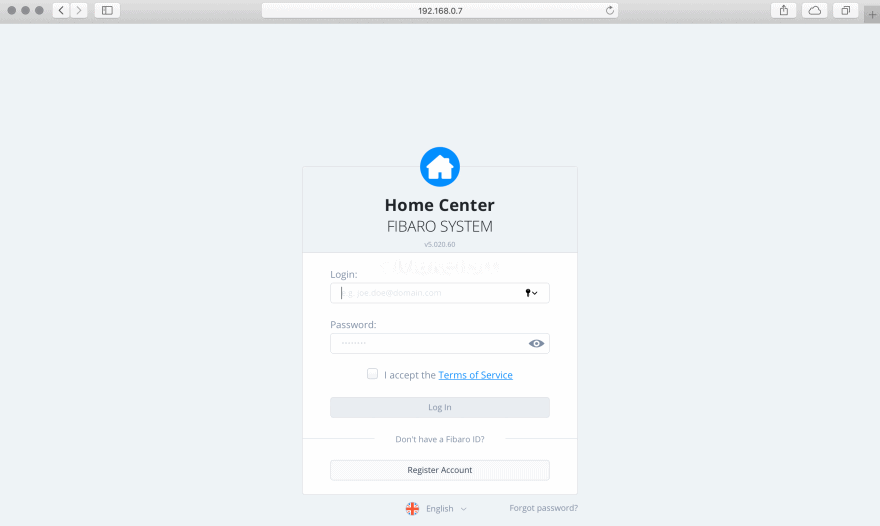Open the password autofill key icon
The width and height of the screenshot is (880, 526).
[x=531, y=293]
